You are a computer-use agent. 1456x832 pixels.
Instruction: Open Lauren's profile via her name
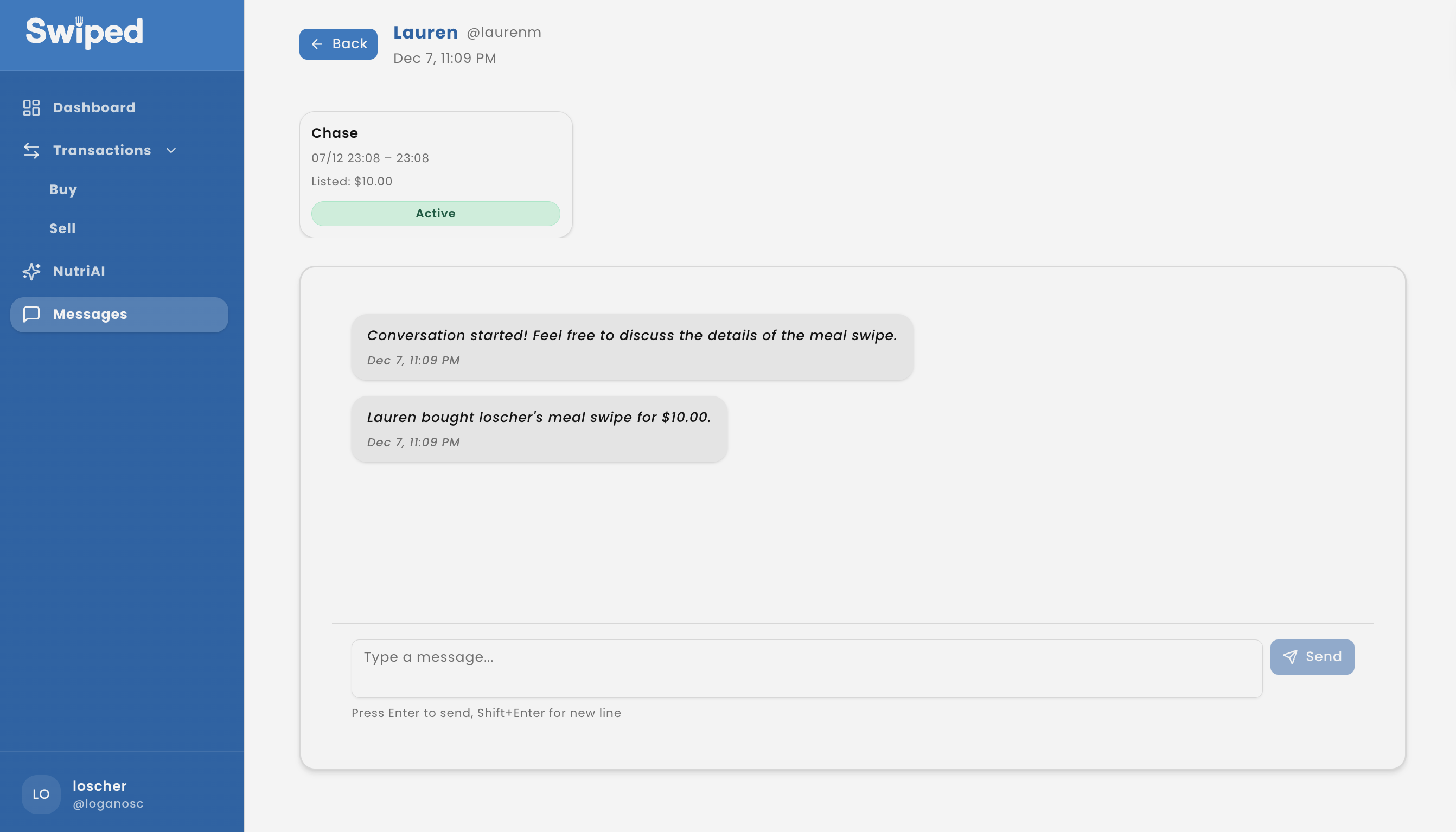pos(425,32)
